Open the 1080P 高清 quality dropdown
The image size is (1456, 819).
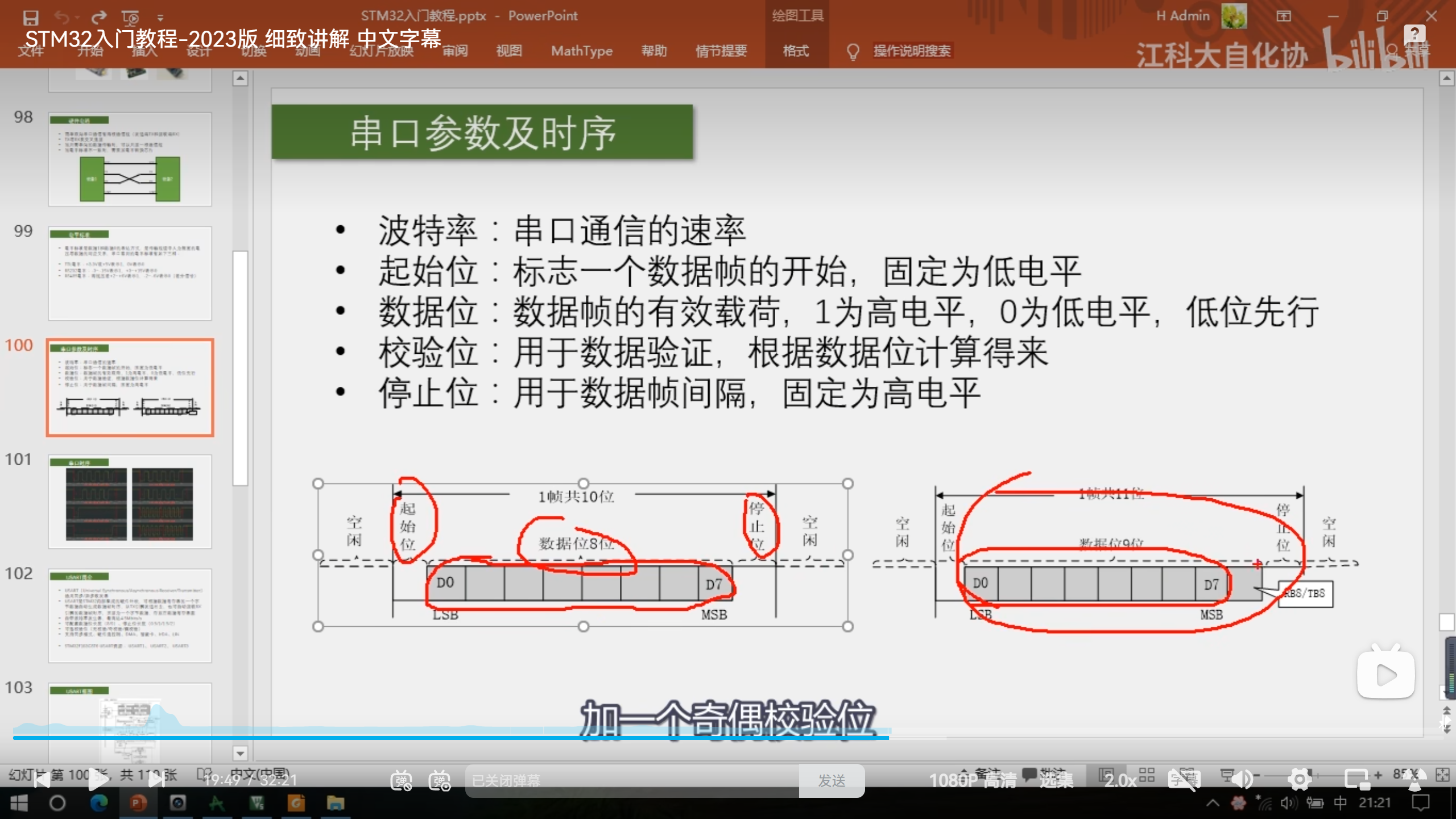[x=972, y=780]
